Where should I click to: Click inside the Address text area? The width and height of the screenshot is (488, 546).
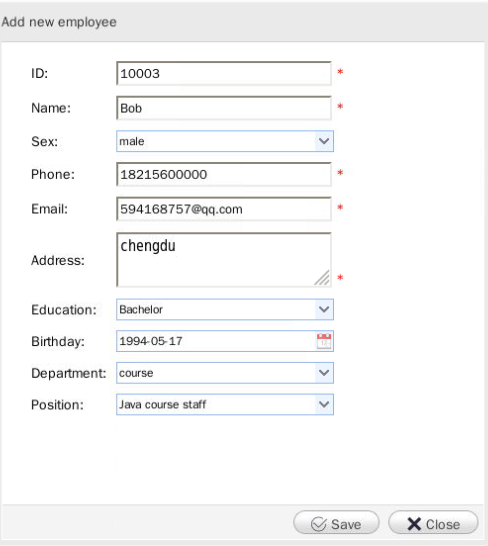click(224, 260)
